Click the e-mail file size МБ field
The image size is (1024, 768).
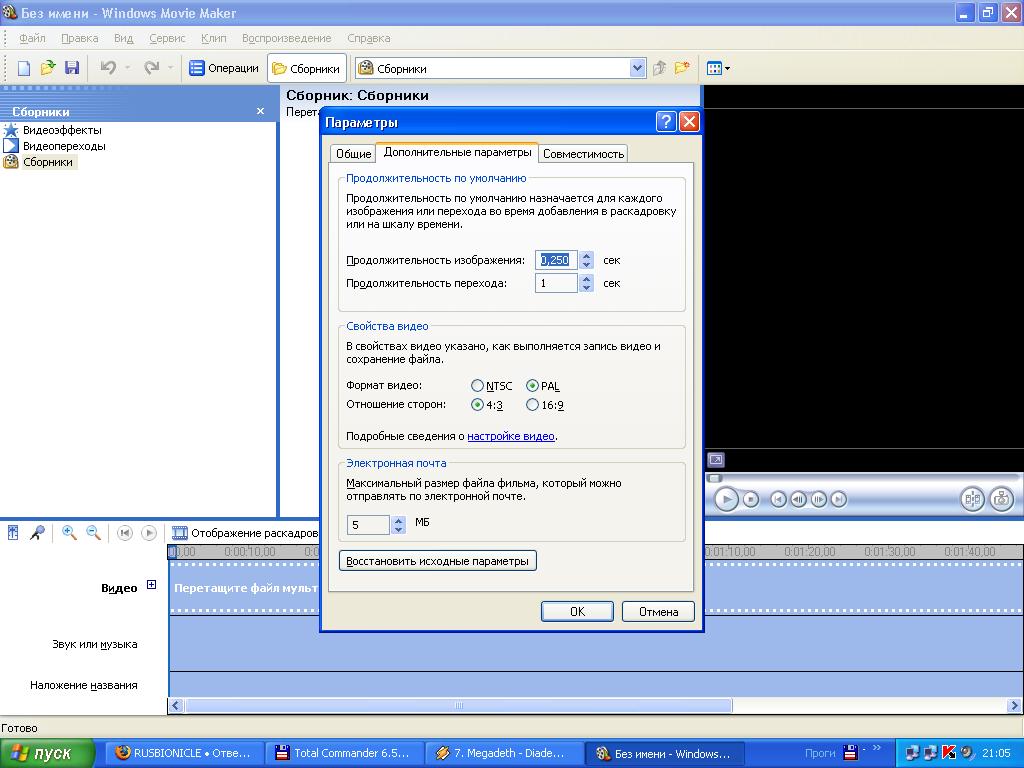[x=368, y=524]
